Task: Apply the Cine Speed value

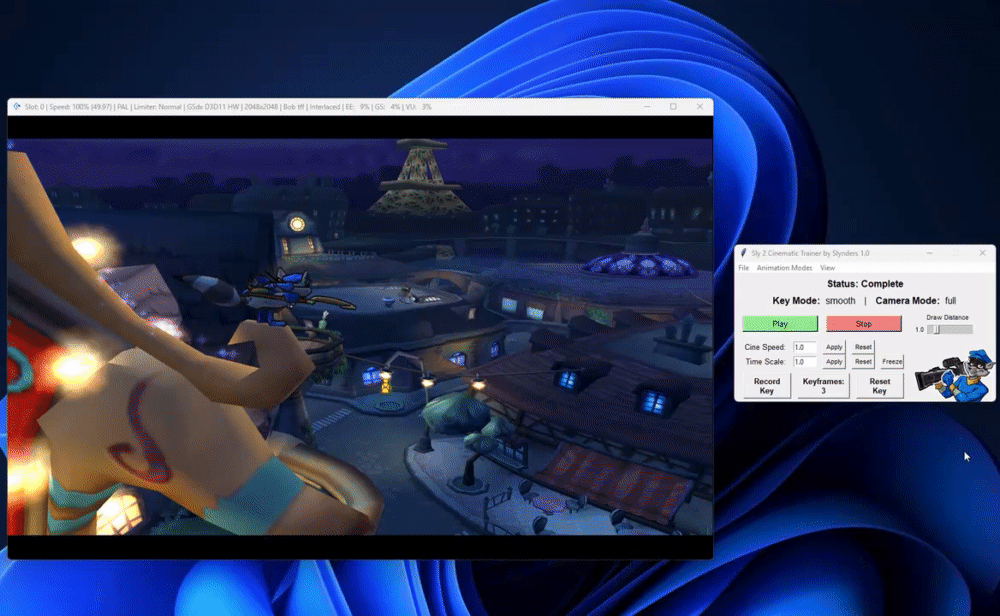Action: (x=834, y=347)
